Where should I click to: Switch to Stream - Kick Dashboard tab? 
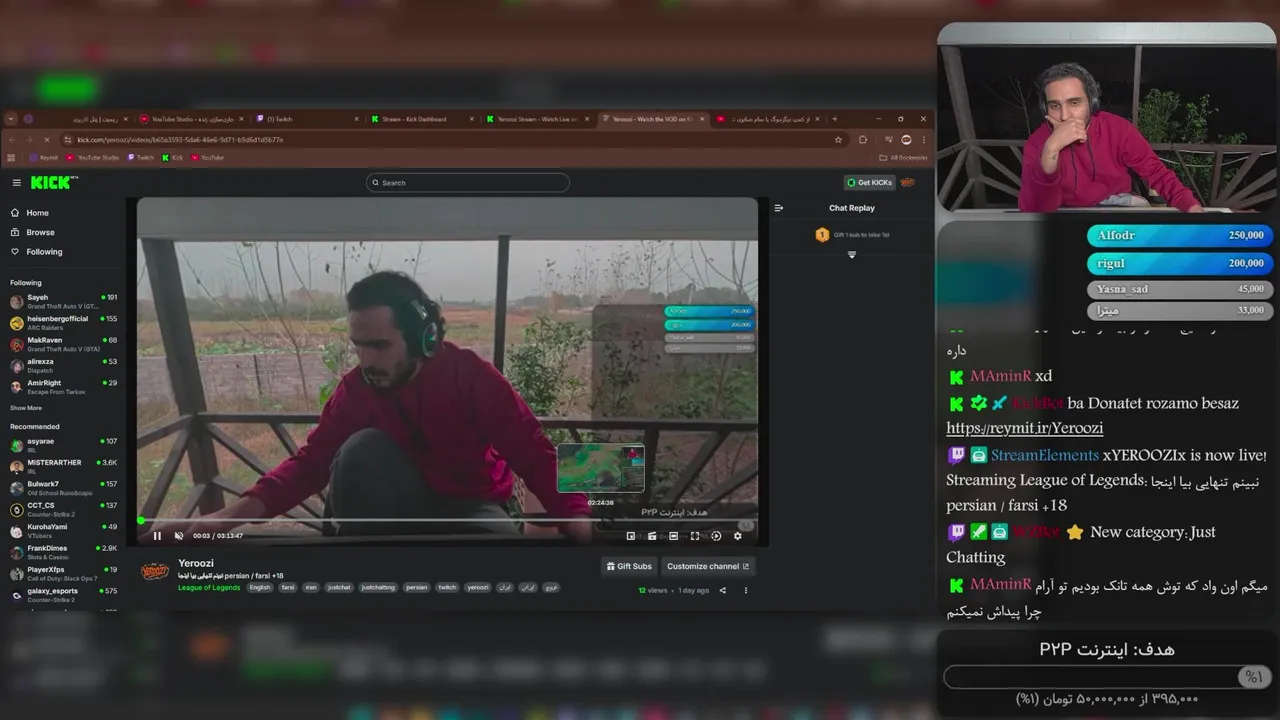point(421,119)
